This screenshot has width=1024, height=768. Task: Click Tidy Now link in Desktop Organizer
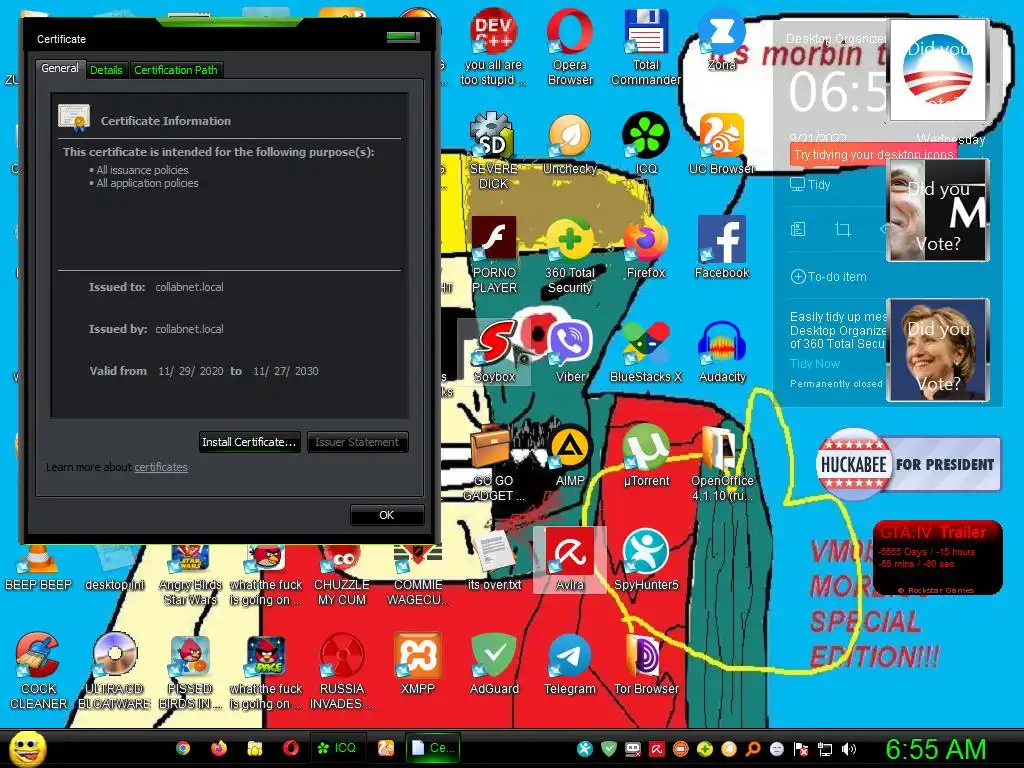click(814, 363)
